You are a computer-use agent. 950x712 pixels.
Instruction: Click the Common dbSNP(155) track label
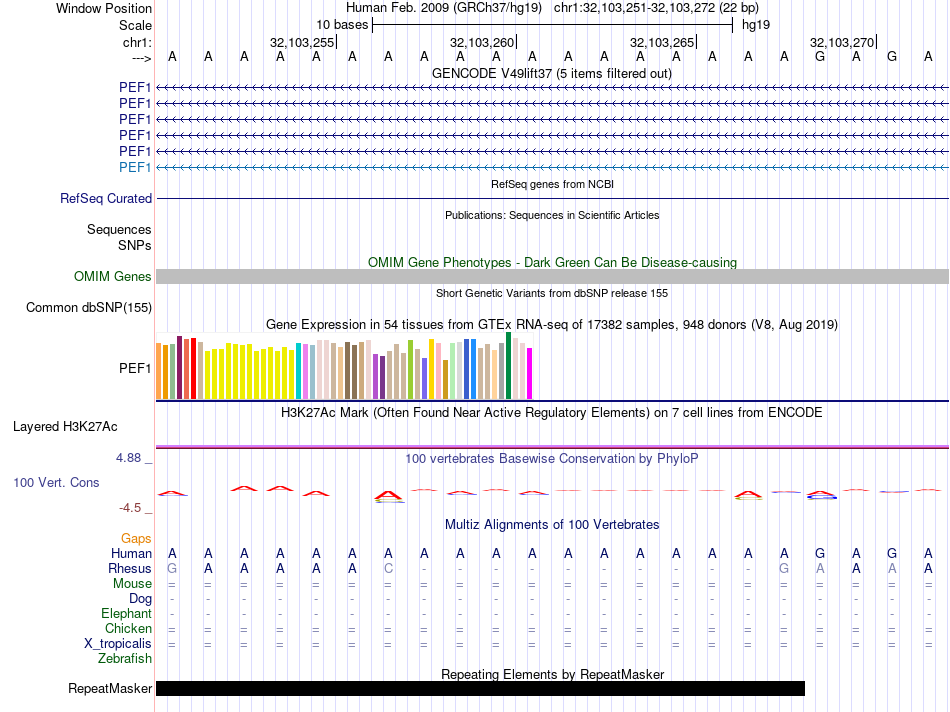point(89,308)
